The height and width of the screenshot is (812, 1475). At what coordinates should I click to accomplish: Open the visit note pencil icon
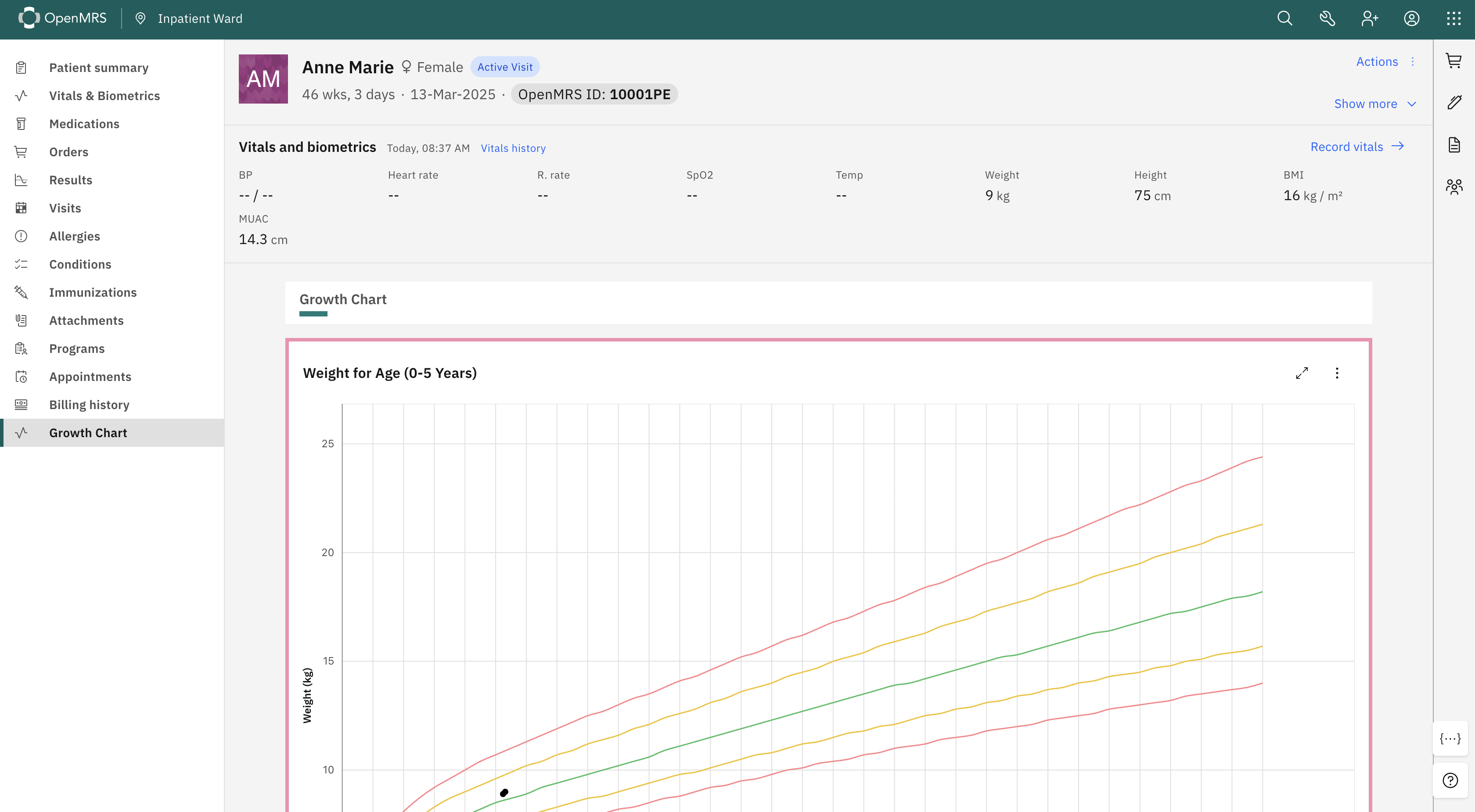pyautogui.click(x=1454, y=103)
